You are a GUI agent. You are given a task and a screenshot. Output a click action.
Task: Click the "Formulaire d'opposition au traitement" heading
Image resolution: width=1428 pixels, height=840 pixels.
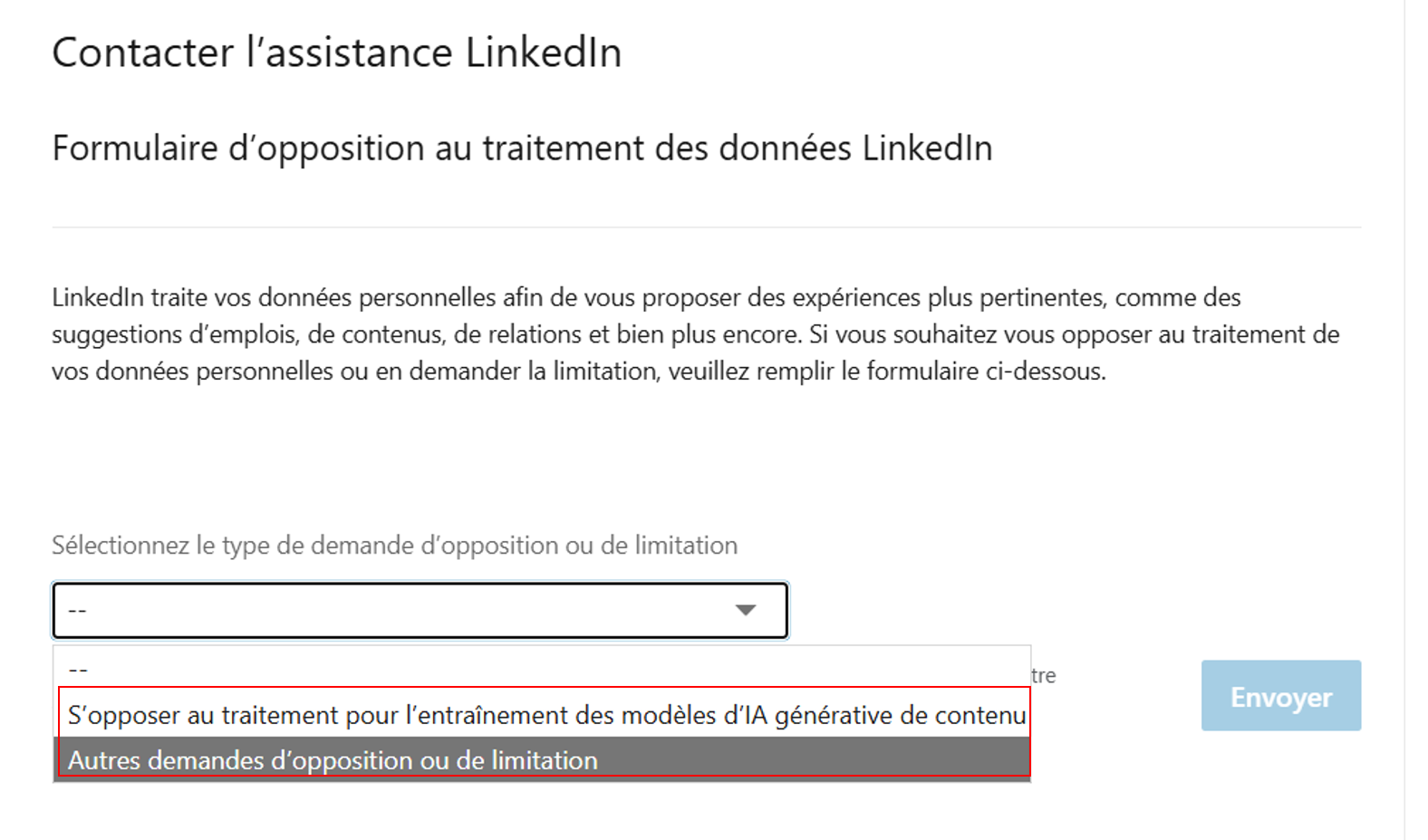522,148
